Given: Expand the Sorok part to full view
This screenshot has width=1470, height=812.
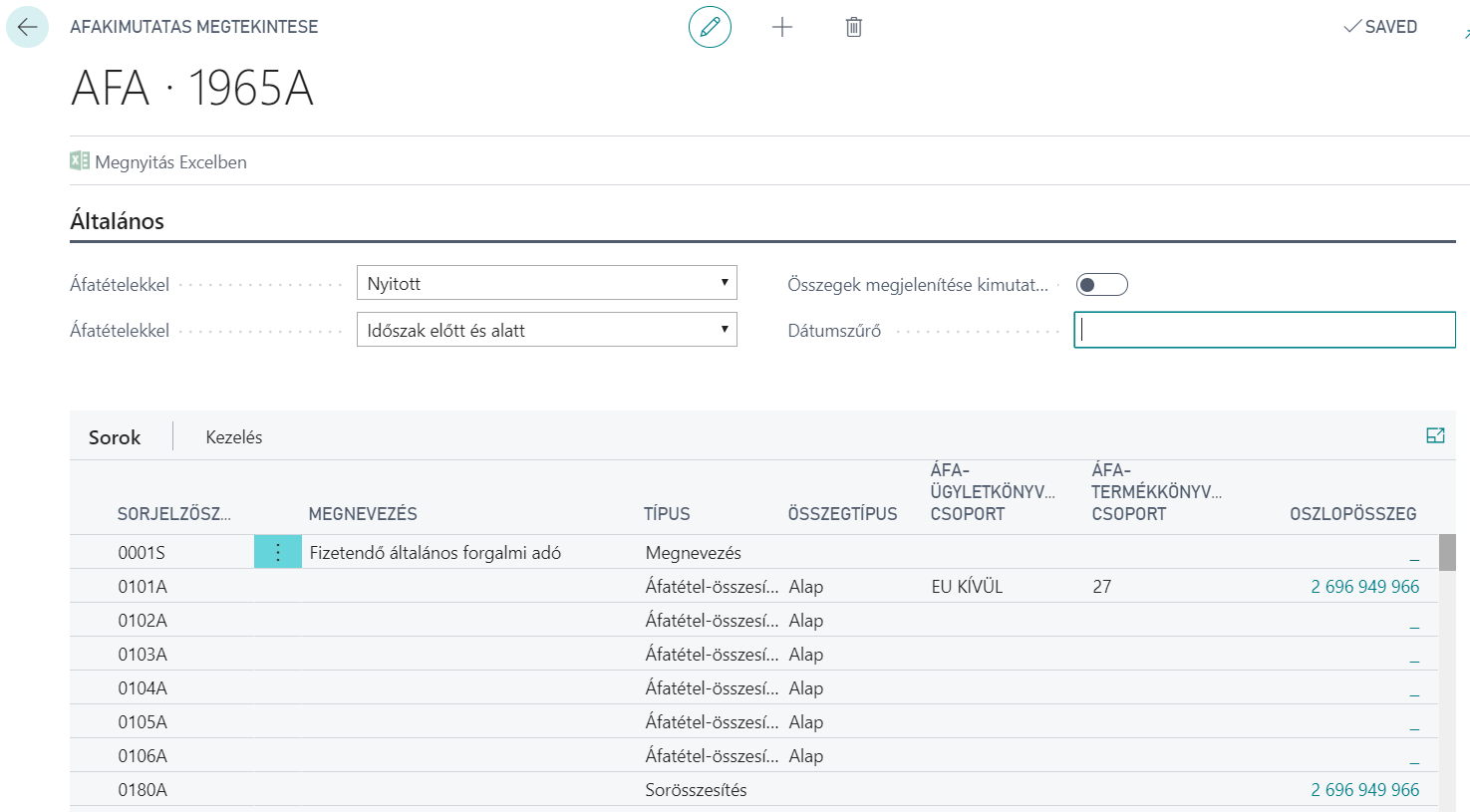Looking at the screenshot, I should 1435,435.
